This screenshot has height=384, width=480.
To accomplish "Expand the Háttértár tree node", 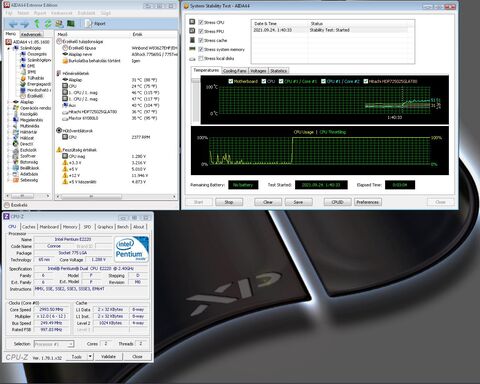I will coord(9,132).
